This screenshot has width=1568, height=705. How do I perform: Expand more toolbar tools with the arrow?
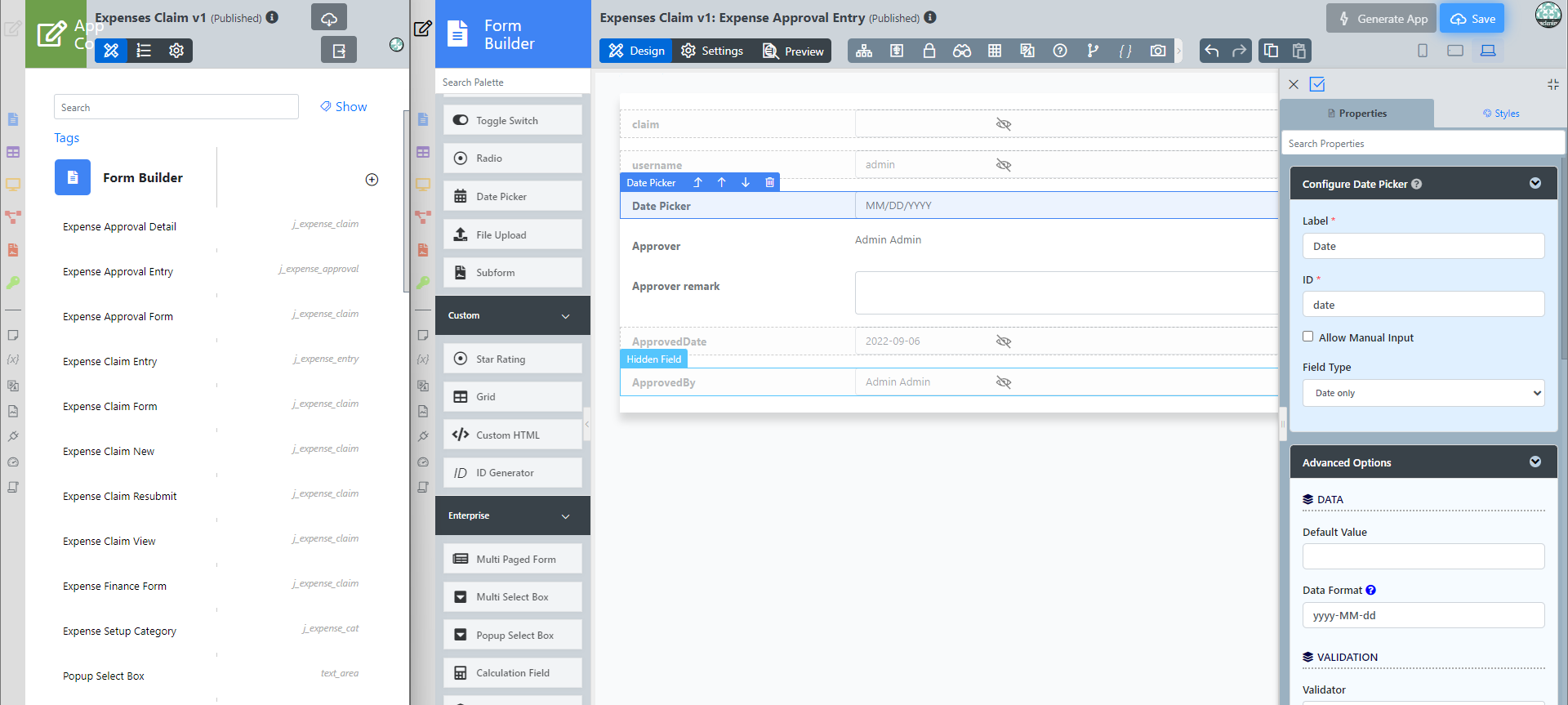(1179, 51)
